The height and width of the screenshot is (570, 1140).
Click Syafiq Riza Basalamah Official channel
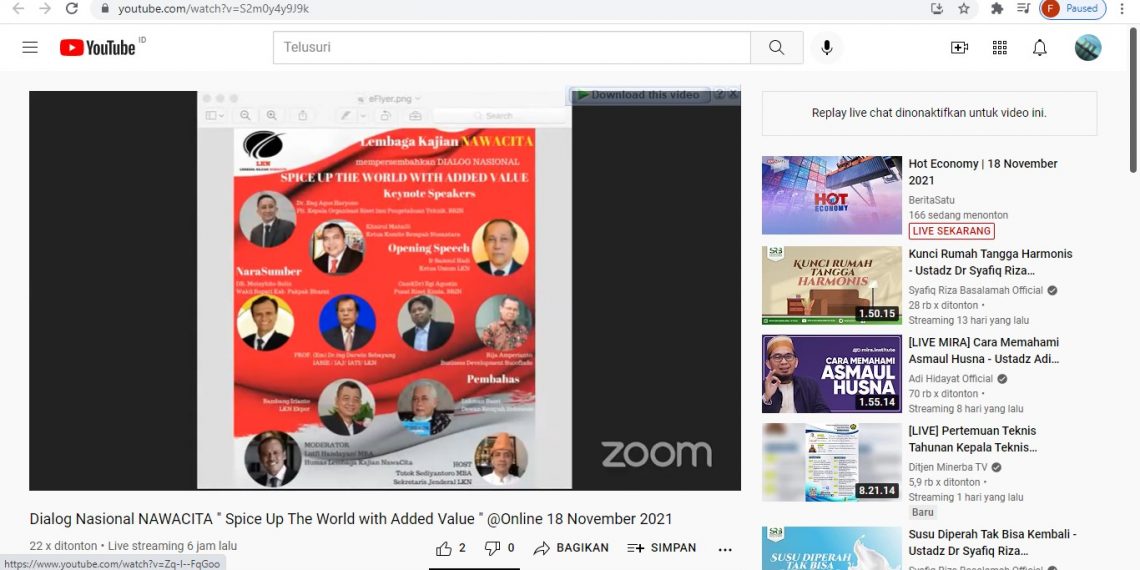[x=976, y=290]
